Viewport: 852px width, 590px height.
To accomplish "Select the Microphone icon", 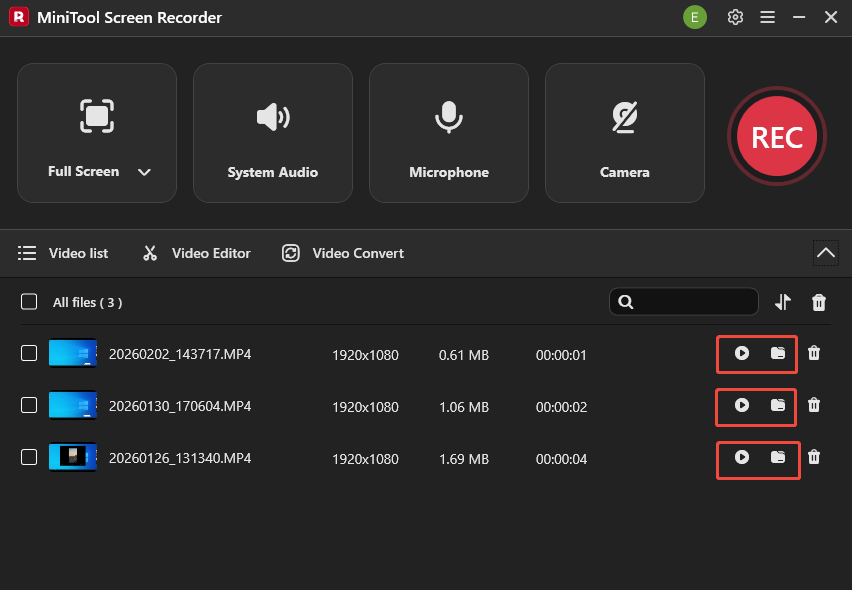I will coord(448,116).
